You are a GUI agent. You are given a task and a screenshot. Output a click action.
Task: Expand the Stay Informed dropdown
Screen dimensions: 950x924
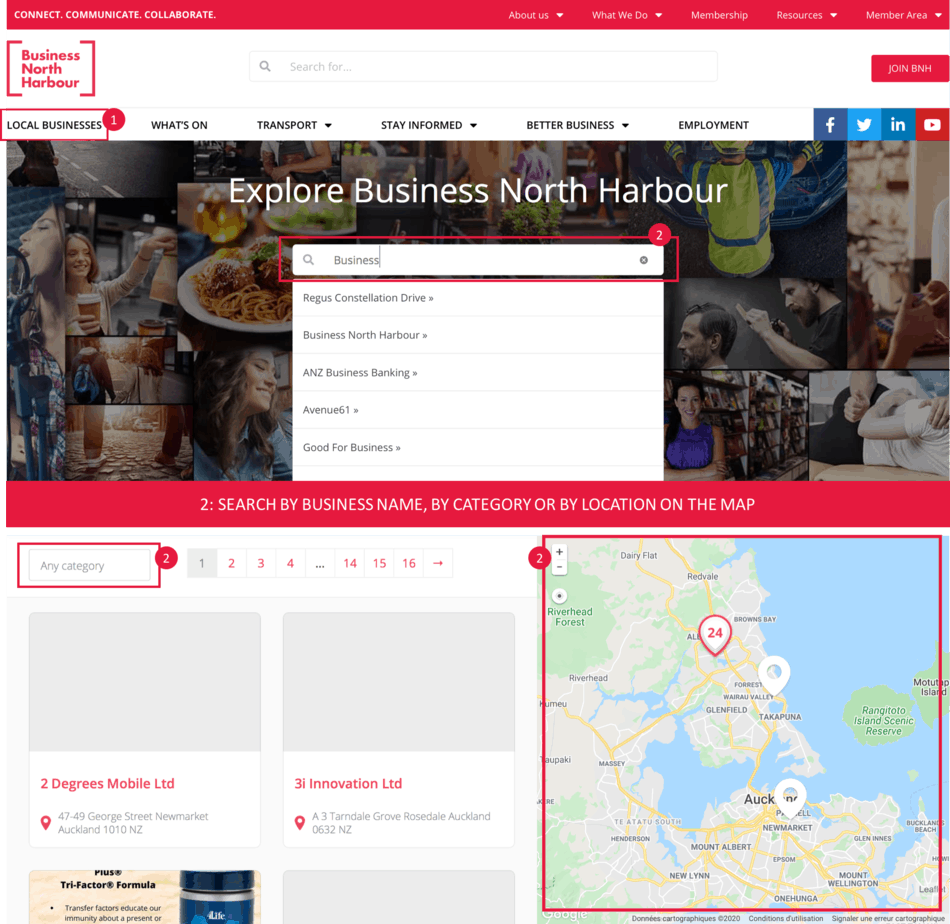click(429, 125)
